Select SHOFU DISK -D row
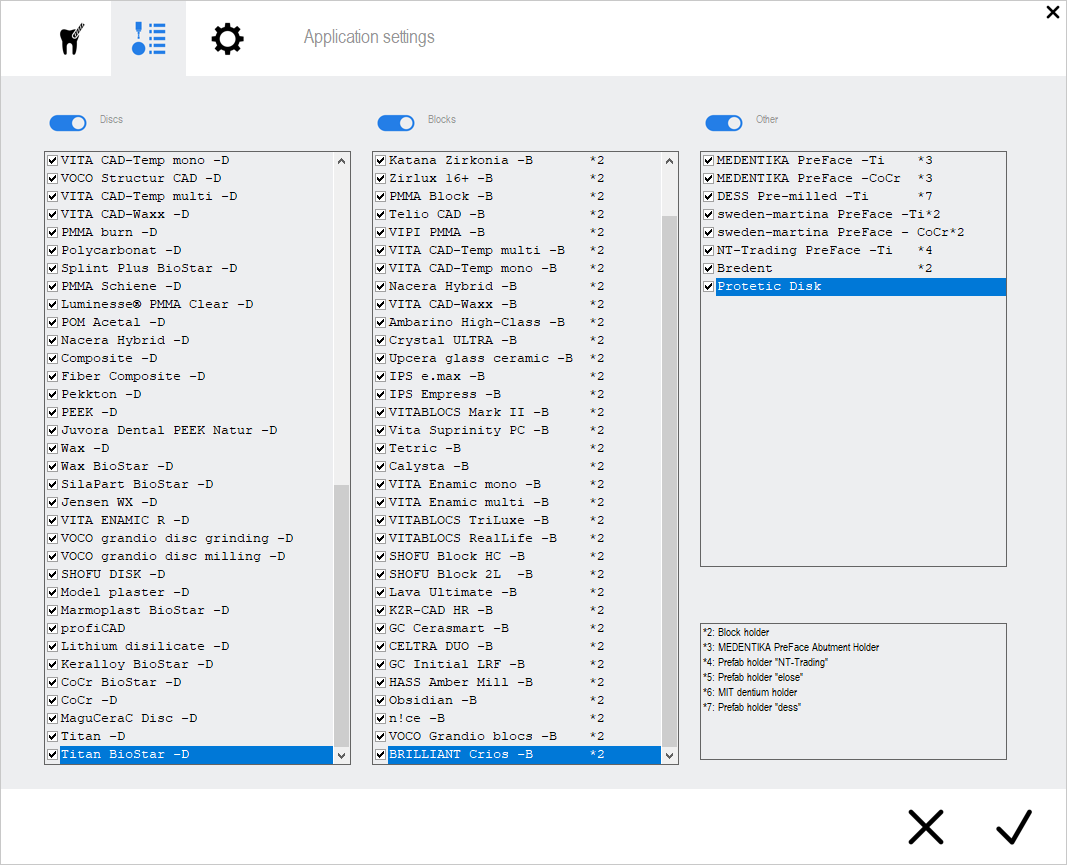 [x=190, y=574]
